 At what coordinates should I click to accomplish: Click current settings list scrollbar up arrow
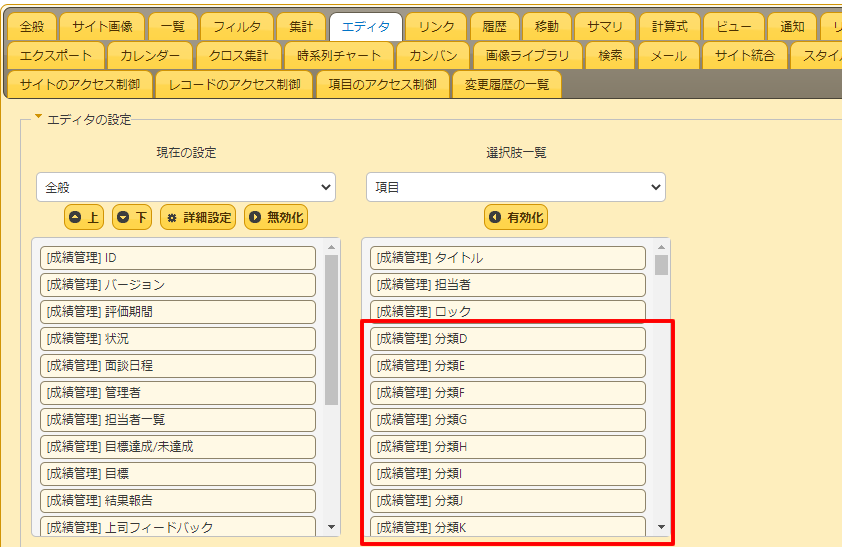tap(331, 247)
